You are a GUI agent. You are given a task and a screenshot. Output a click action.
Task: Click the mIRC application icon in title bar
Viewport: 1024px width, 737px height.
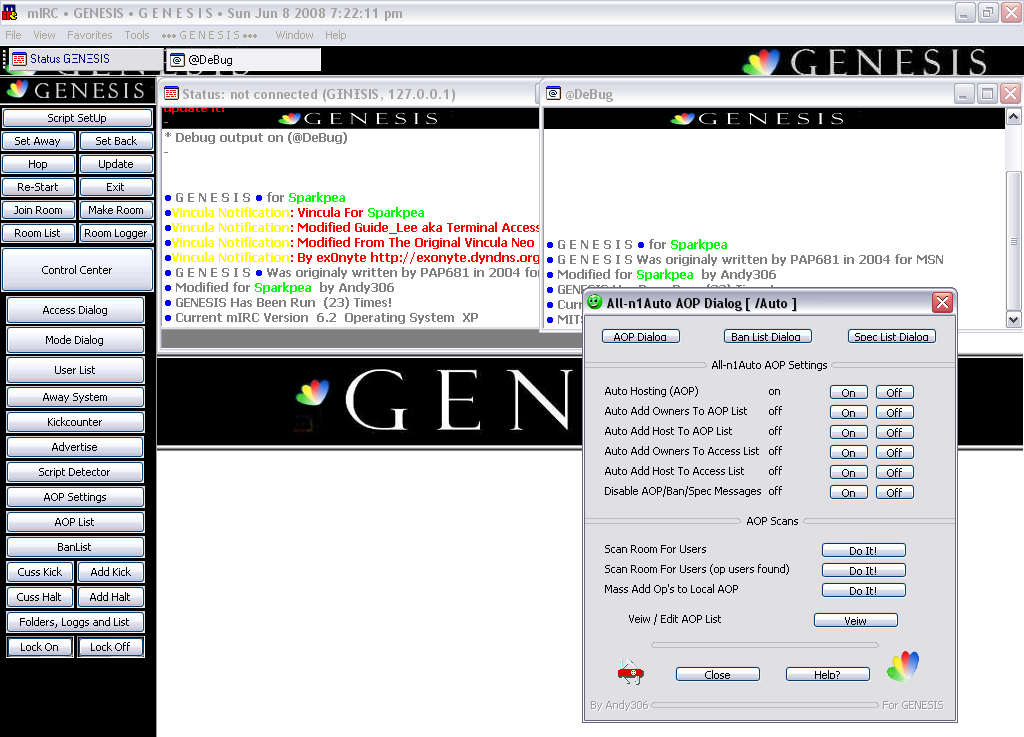pyautogui.click(x=10, y=12)
